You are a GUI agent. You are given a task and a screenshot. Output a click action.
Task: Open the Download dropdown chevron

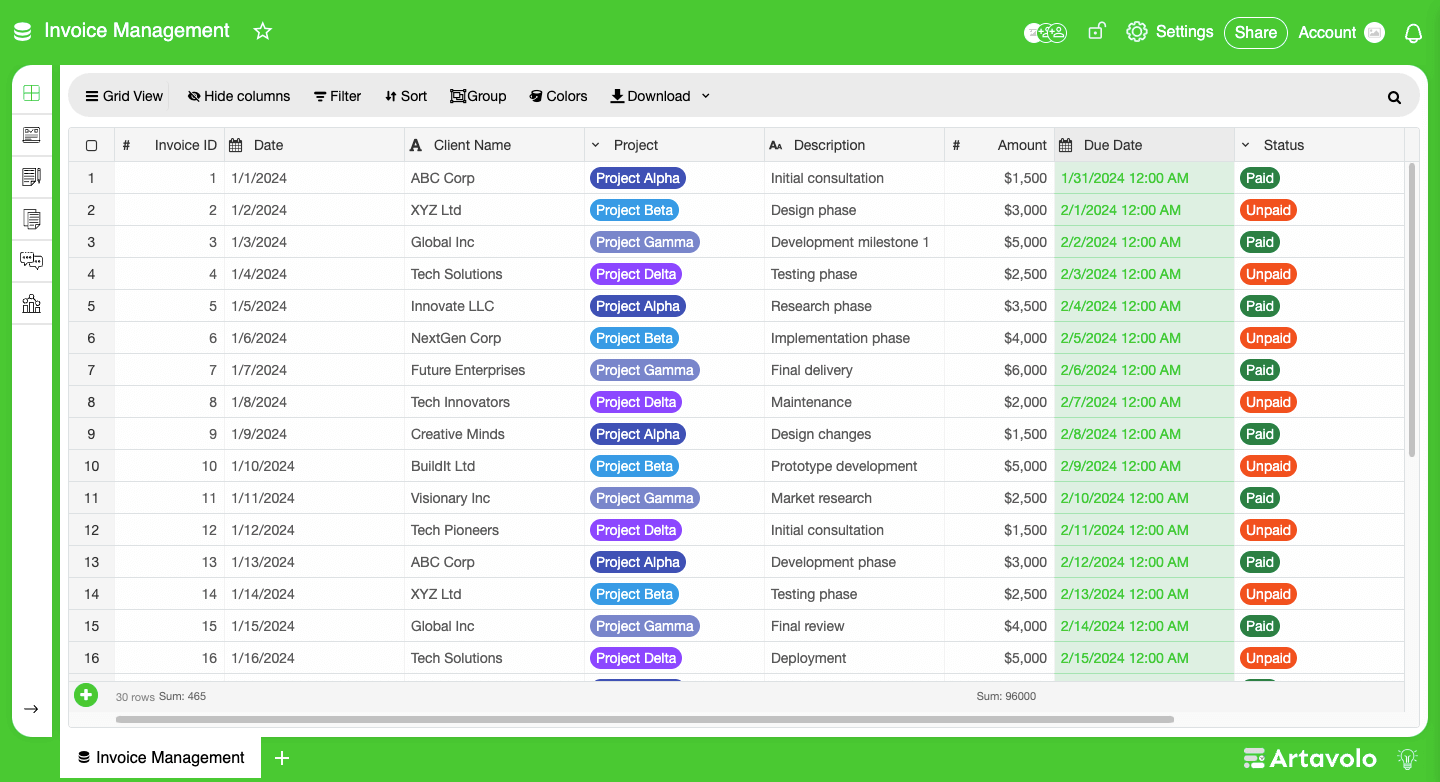tap(705, 96)
